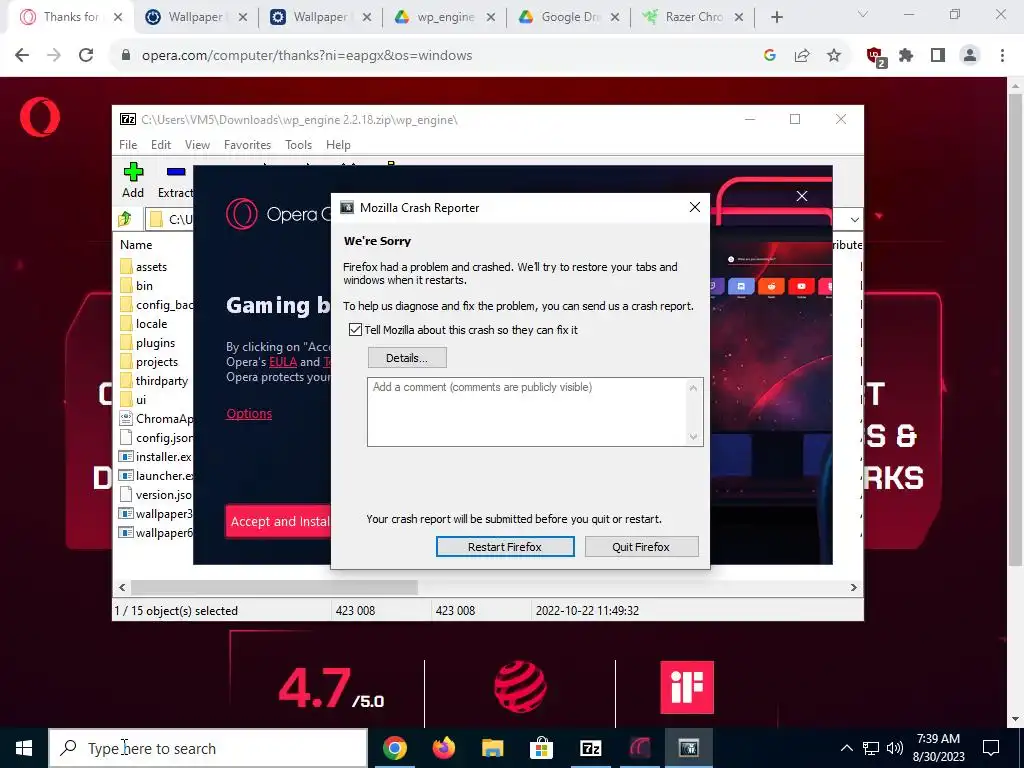Open a new Chrome tab
Image resolution: width=1024 pixels, height=768 pixels.
776,17
